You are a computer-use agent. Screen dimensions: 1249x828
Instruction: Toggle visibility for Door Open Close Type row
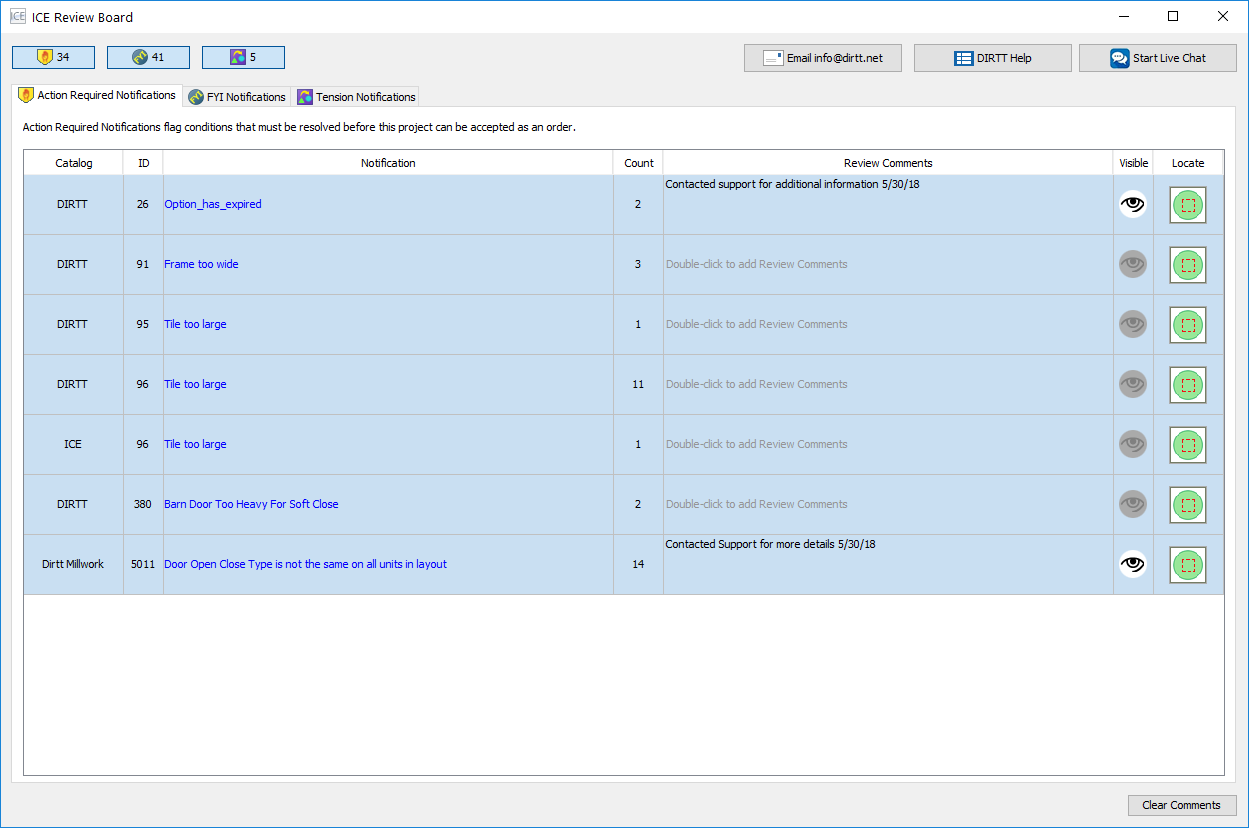point(1133,565)
